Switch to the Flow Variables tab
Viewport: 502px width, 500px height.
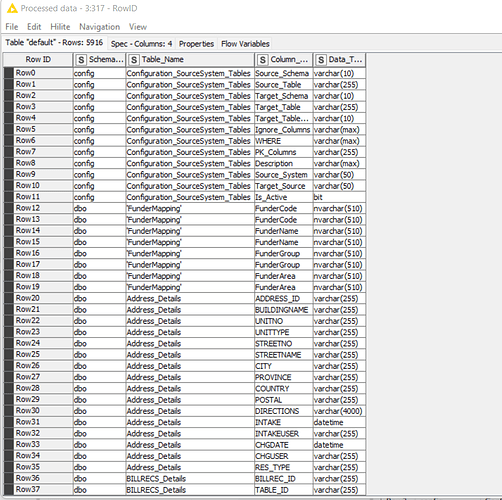pos(245,44)
